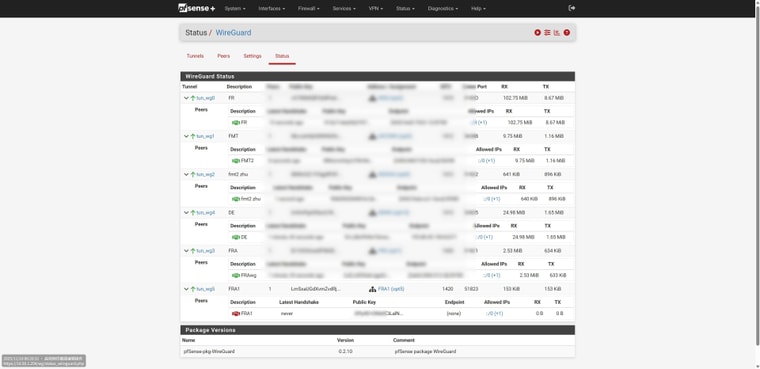Click the green up arrow of tun_wg4
Screen dimensions: 760x369
tap(193, 213)
